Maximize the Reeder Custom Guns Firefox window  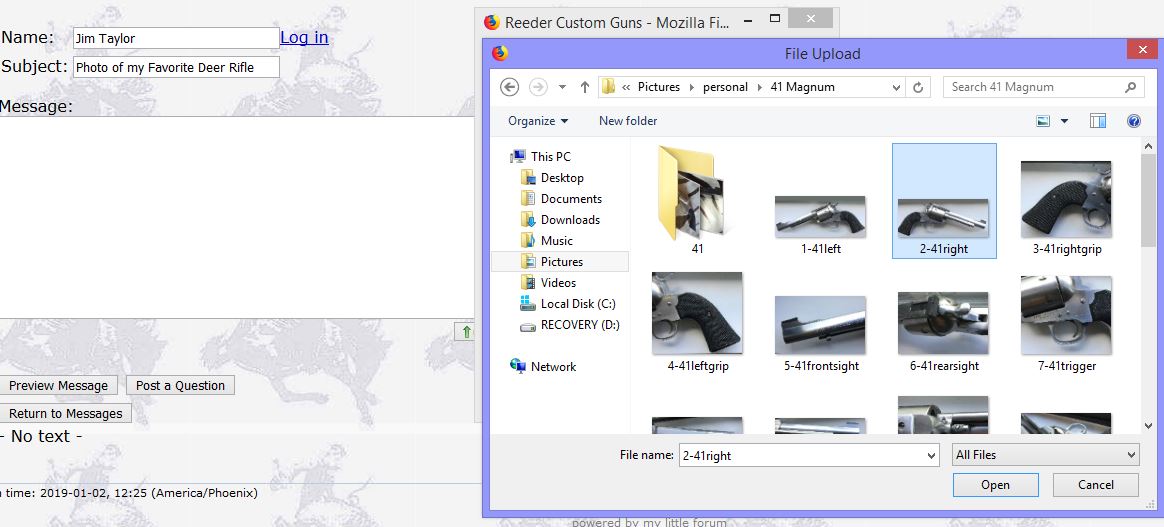pos(775,18)
